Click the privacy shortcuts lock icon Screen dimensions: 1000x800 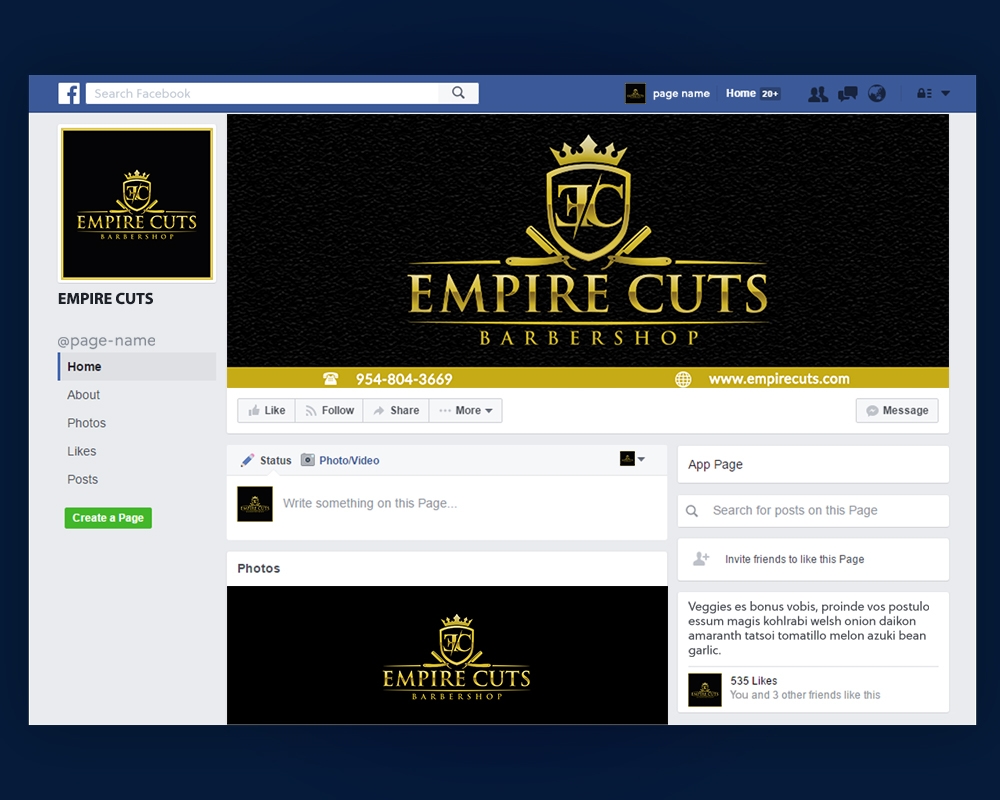tap(924, 94)
